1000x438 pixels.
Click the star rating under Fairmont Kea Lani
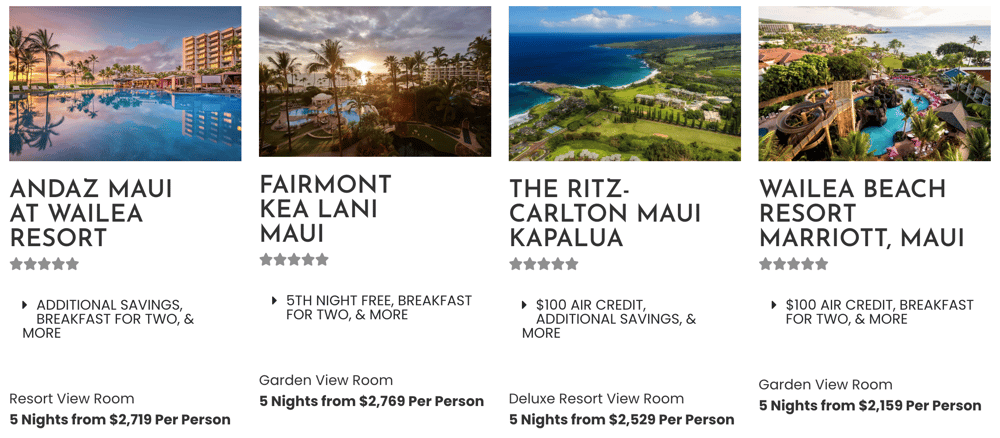click(x=294, y=259)
